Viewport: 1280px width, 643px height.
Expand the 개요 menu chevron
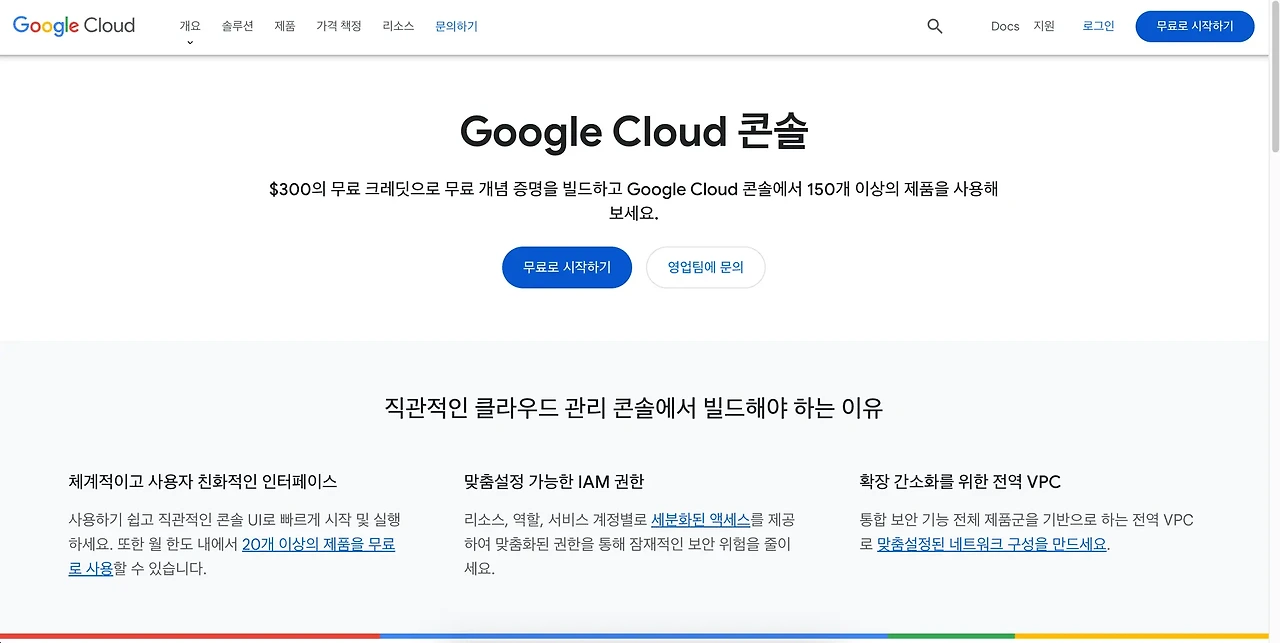tap(190, 43)
